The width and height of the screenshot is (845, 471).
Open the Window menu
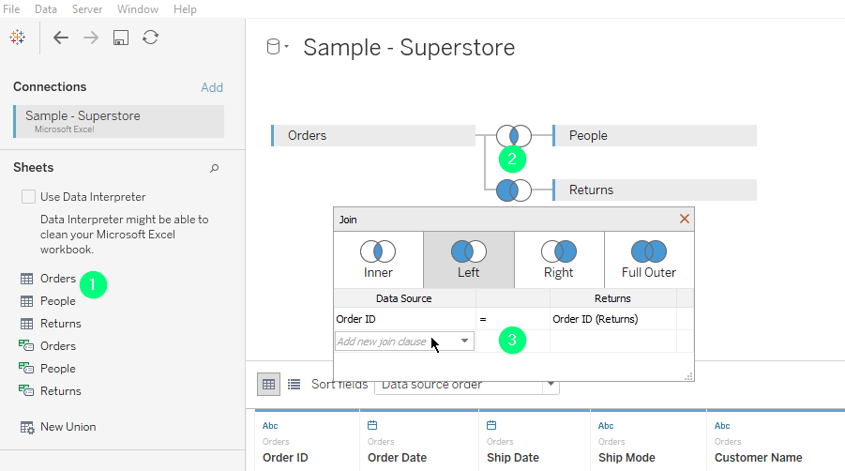click(138, 9)
